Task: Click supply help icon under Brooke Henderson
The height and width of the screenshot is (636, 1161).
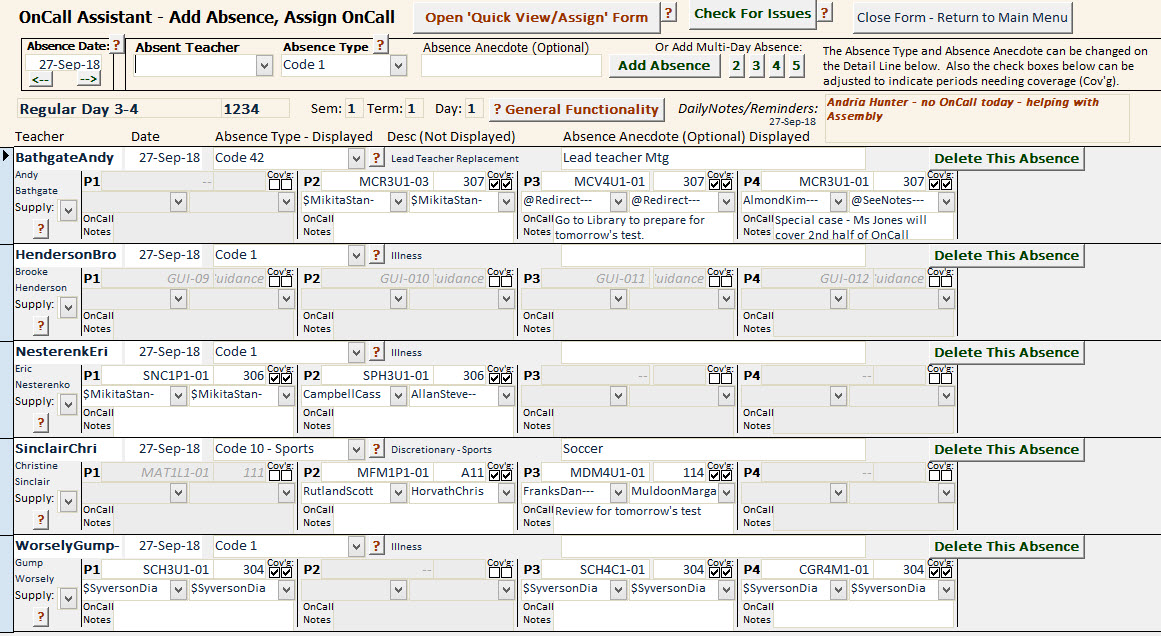Action: (41, 326)
